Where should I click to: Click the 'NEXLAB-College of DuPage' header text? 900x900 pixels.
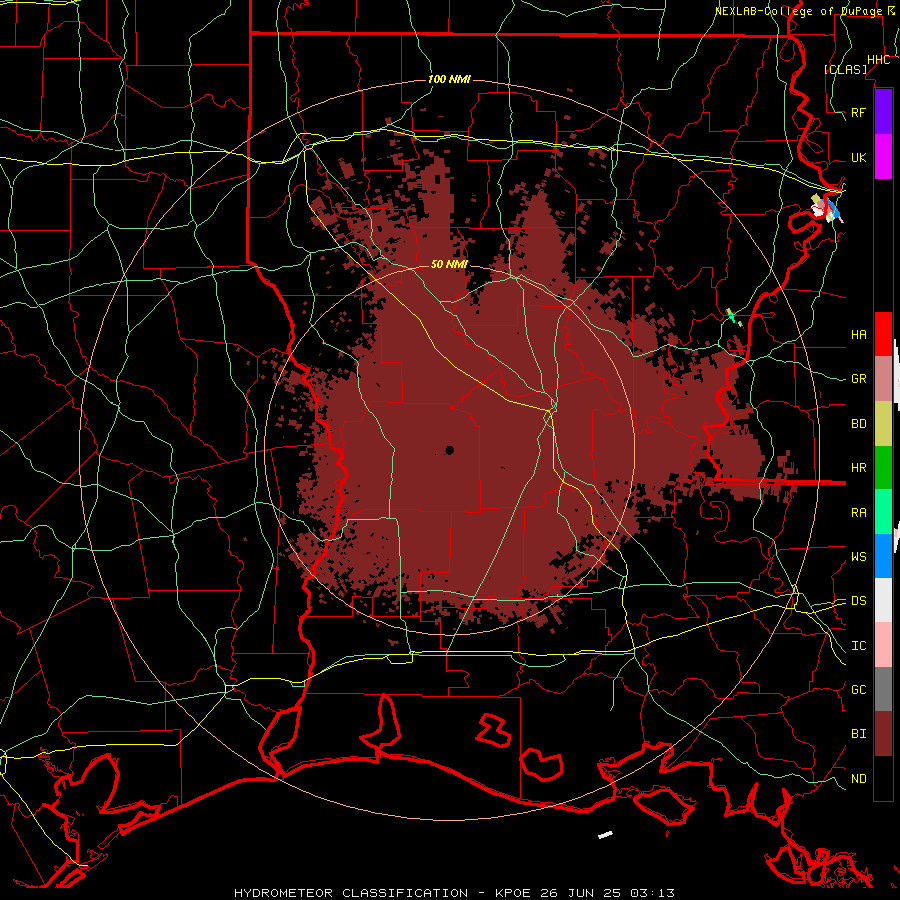pos(801,11)
